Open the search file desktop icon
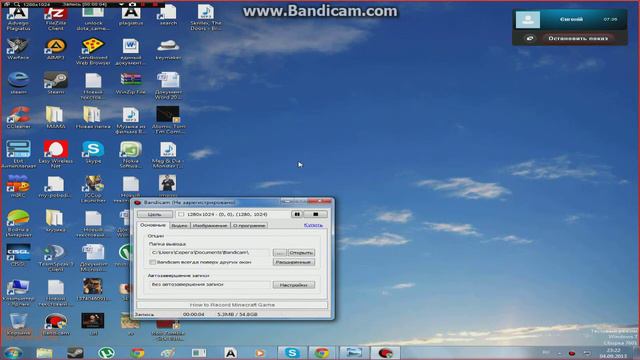Screen dimensions: 640x360 click(x=168, y=16)
